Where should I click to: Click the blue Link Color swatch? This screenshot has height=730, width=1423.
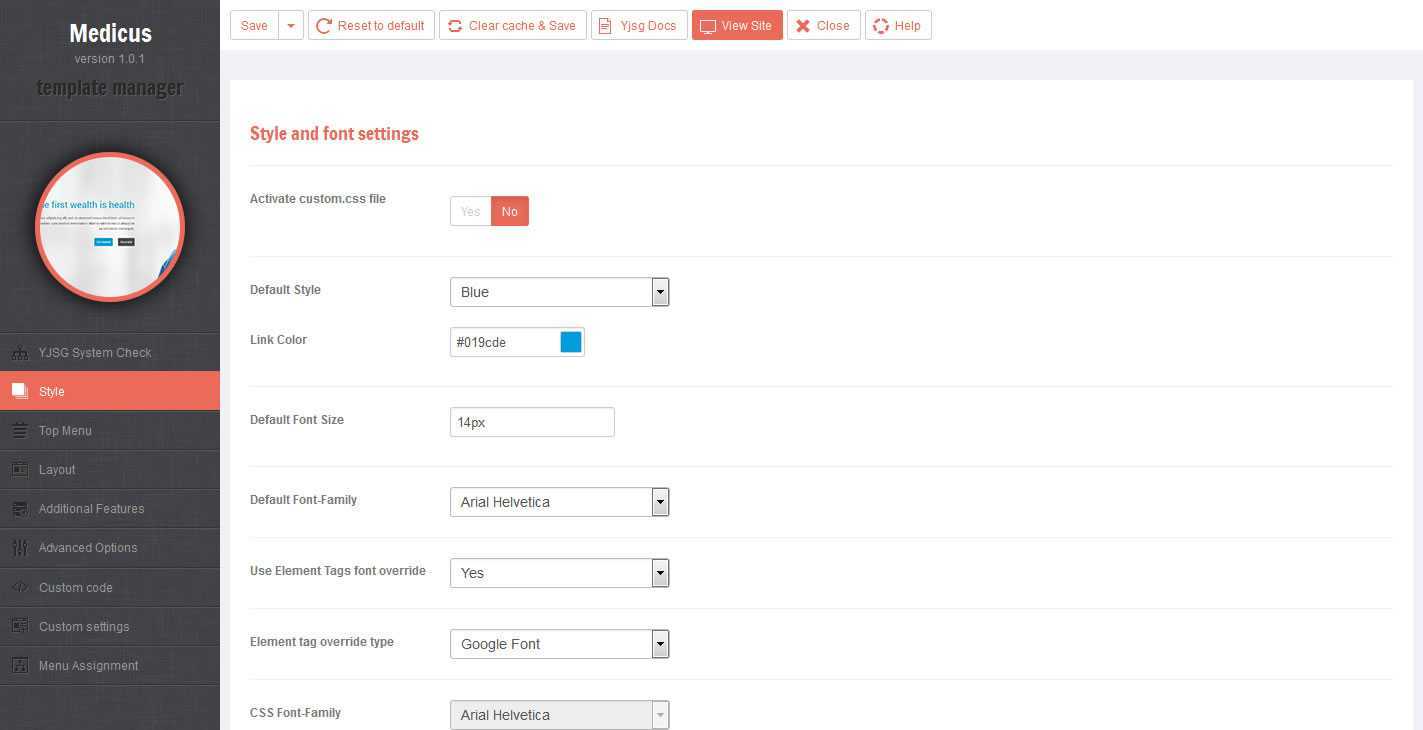coord(570,342)
